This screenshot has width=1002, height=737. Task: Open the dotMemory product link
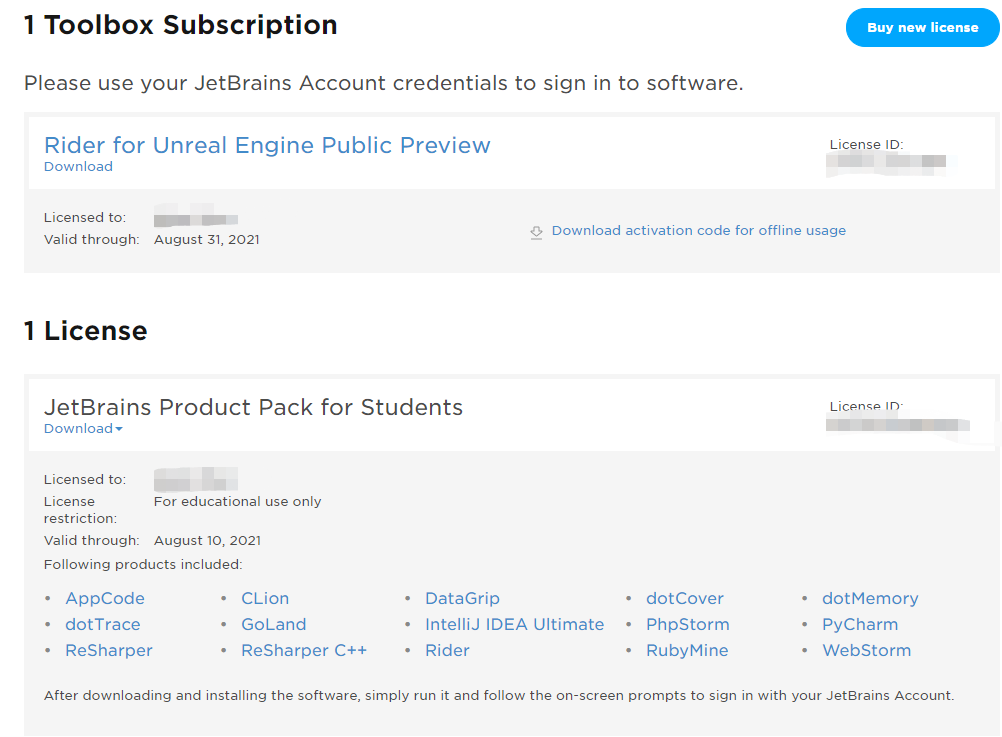coord(870,598)
